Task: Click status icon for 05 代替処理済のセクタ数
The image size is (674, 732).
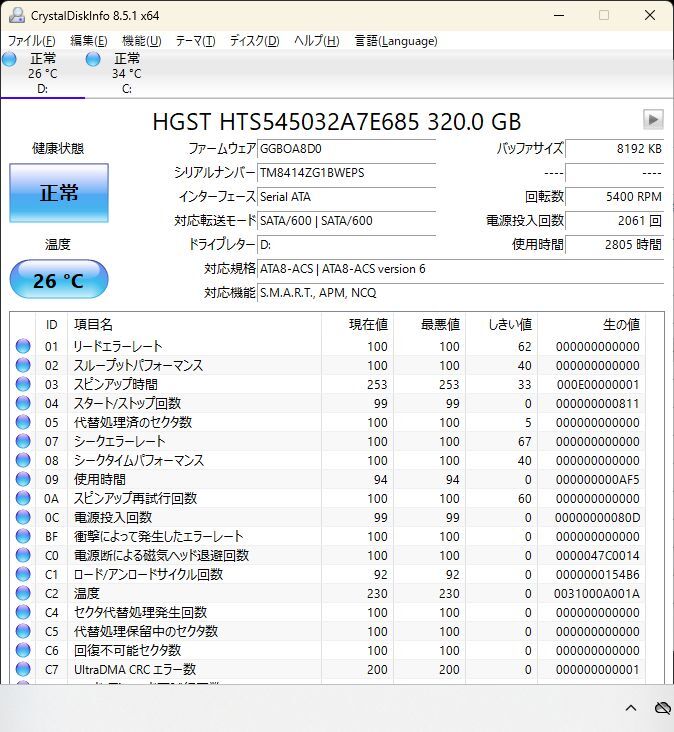Action: point(23,422)
